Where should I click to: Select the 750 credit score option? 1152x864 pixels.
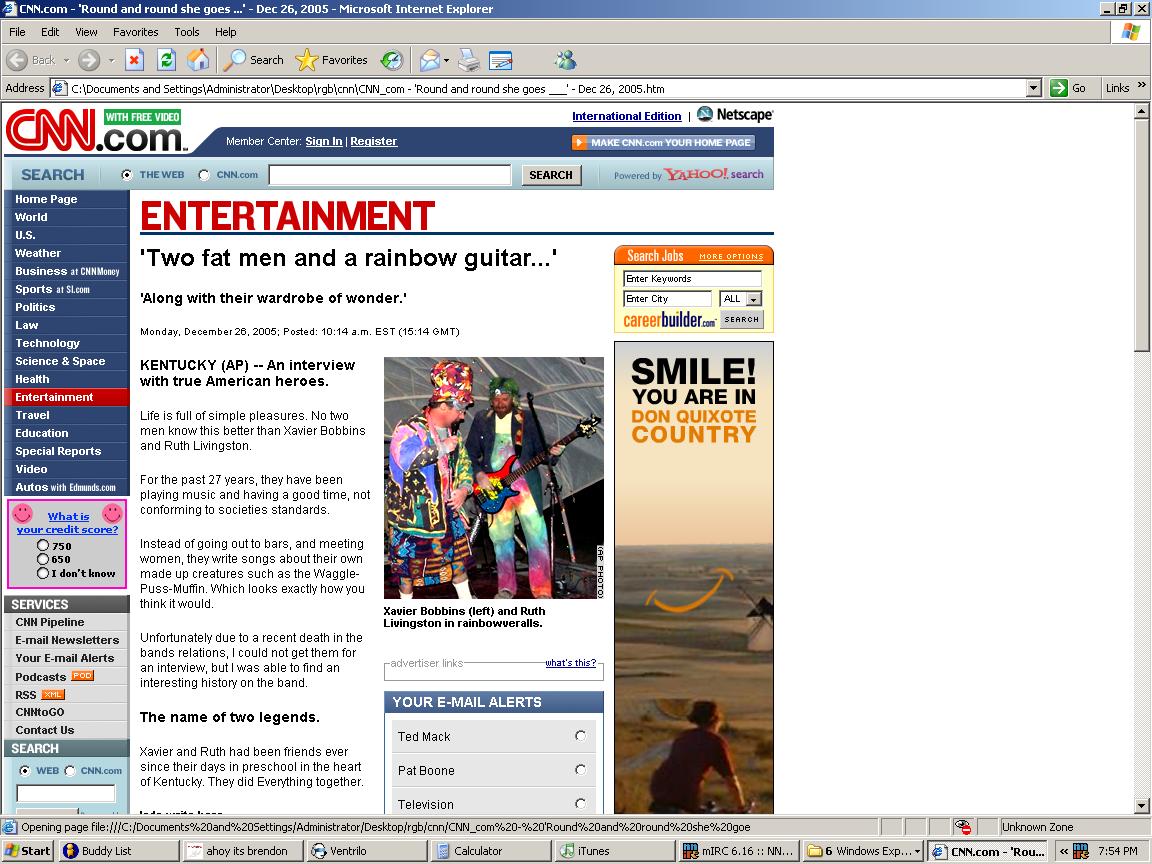pos(43,546)
